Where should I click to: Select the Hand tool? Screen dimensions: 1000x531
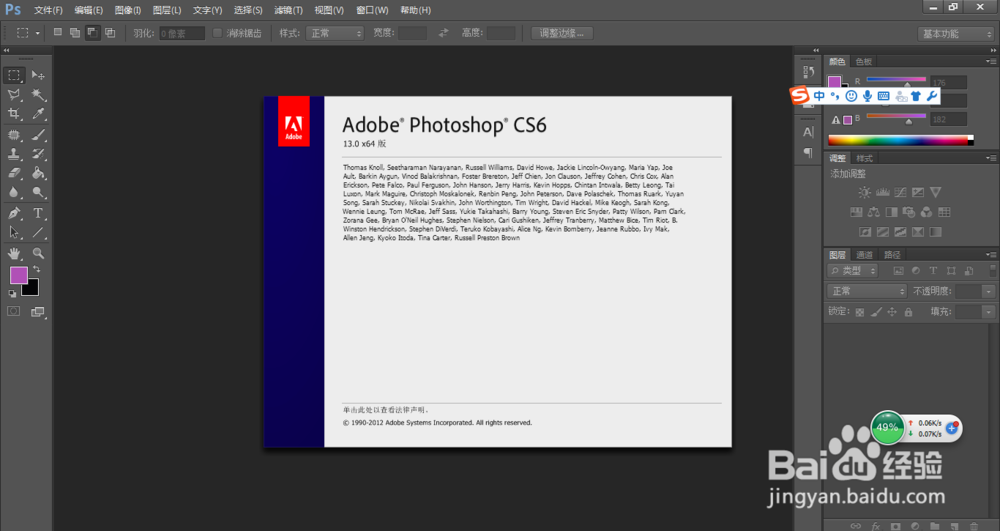pos(14,254)
